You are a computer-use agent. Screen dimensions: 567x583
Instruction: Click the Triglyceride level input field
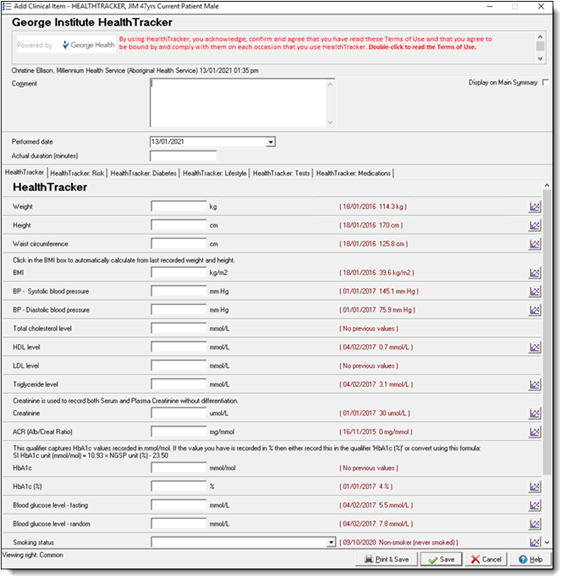pyautogui.click(x=178, y=384)
